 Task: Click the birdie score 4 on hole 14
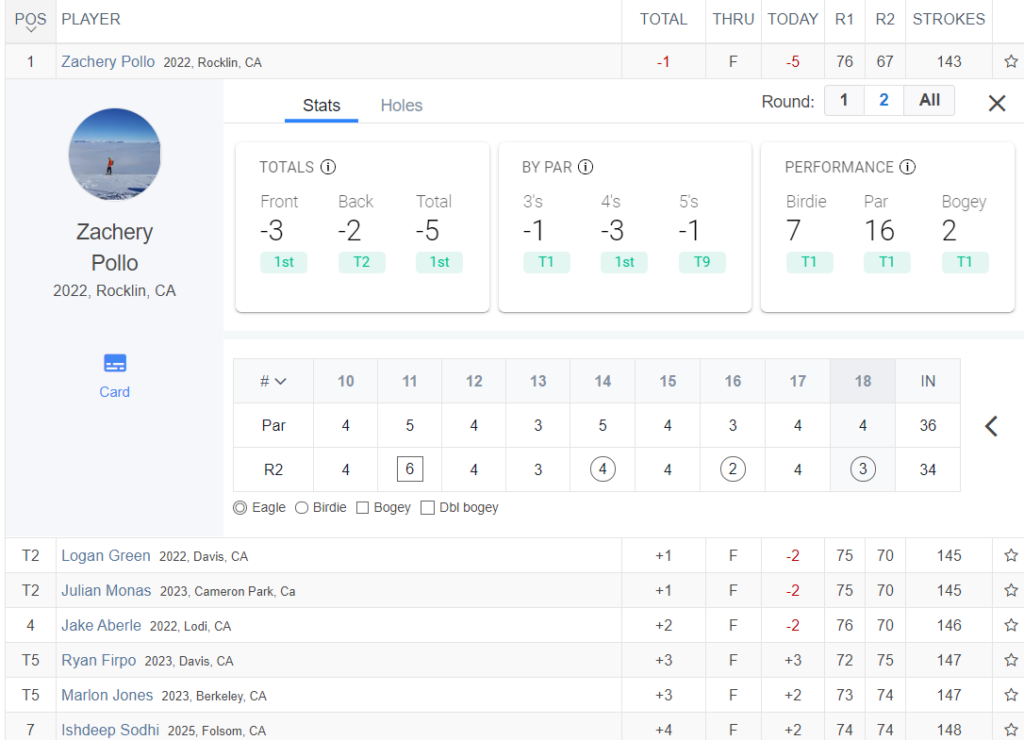(602, 469)
